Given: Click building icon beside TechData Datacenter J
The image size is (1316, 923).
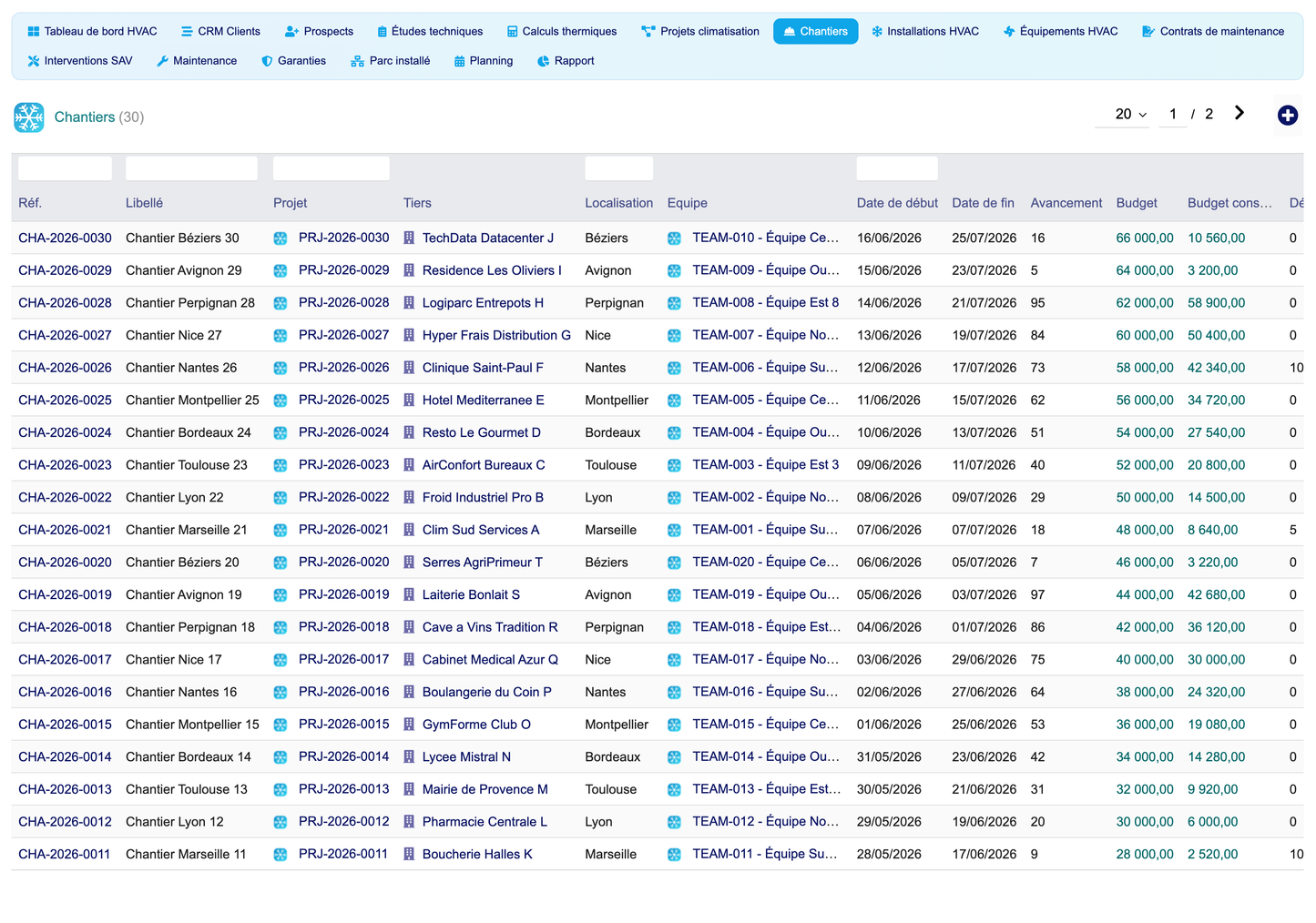Looking at the screenshot, I should point(409,238).
